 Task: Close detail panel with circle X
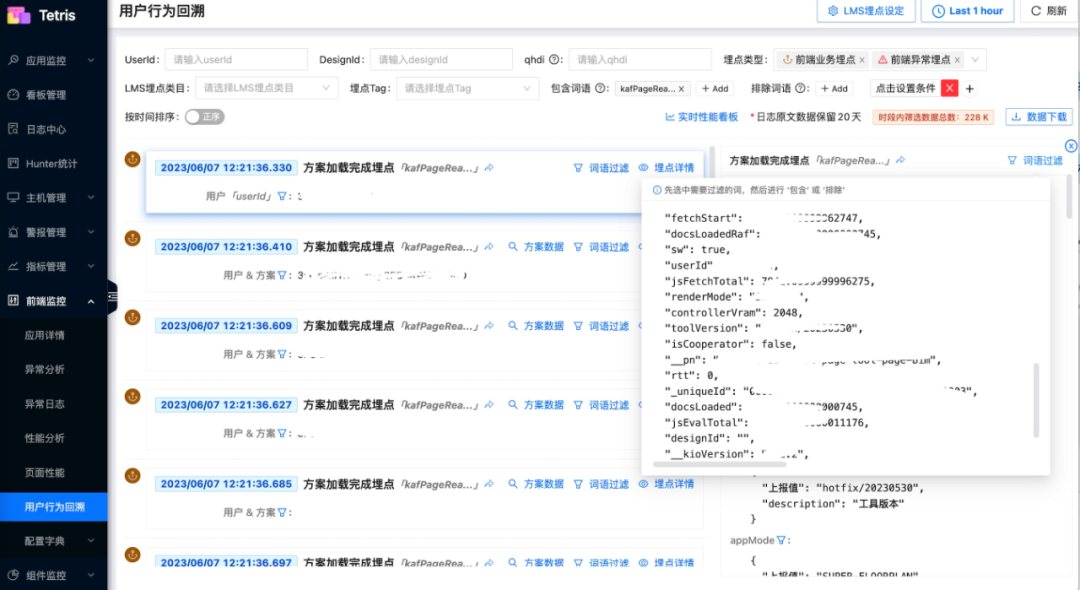[x=1070, y=146]
